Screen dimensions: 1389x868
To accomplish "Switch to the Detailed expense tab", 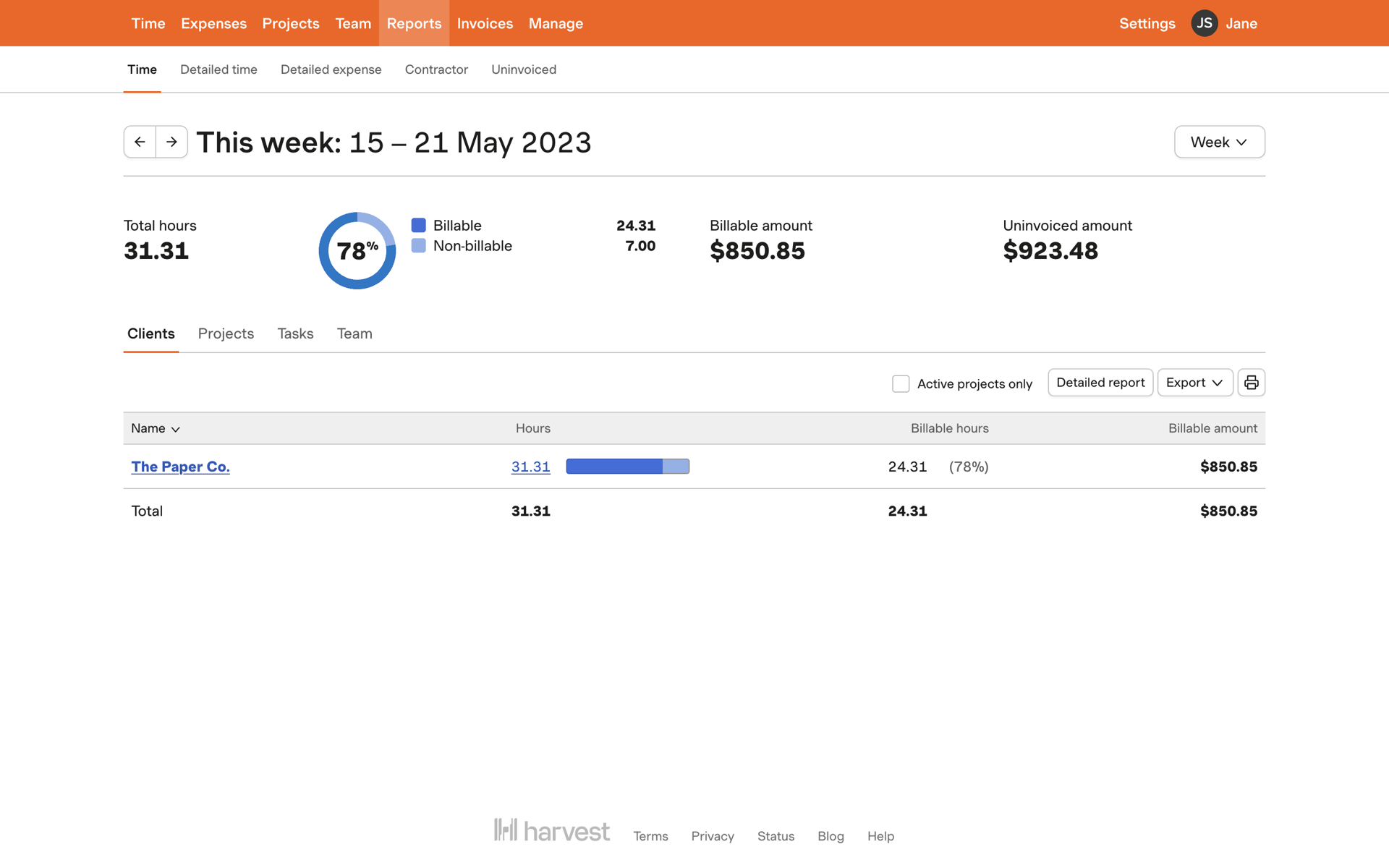I will [x=331, y=69].
